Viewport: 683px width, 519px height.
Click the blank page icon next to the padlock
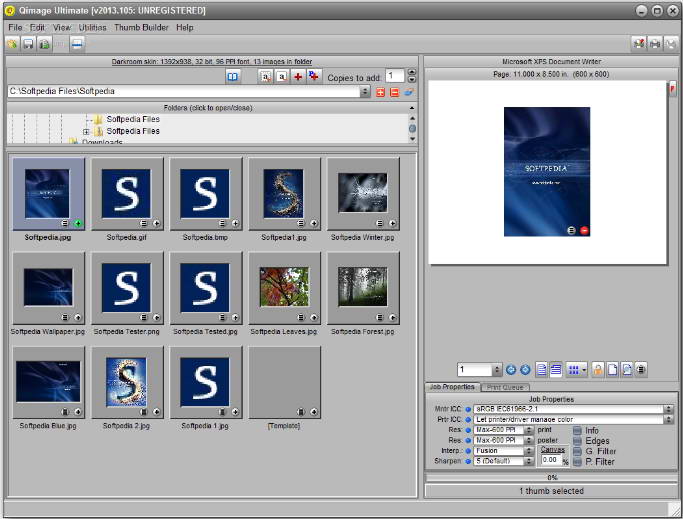(x=612, y=370)
